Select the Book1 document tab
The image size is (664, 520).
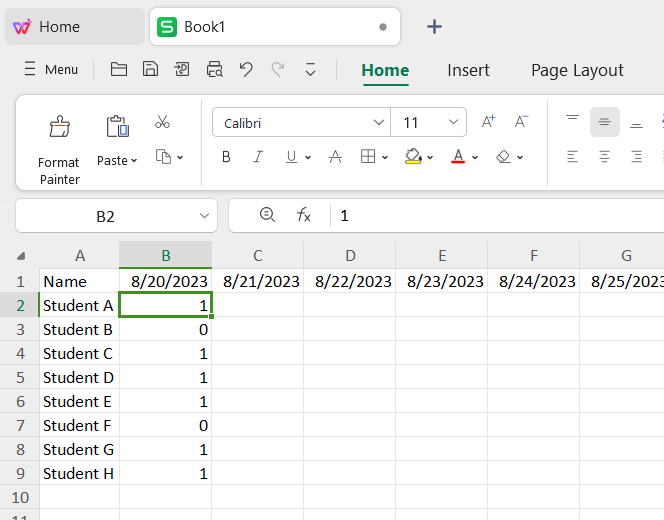(x=275, y=27)
